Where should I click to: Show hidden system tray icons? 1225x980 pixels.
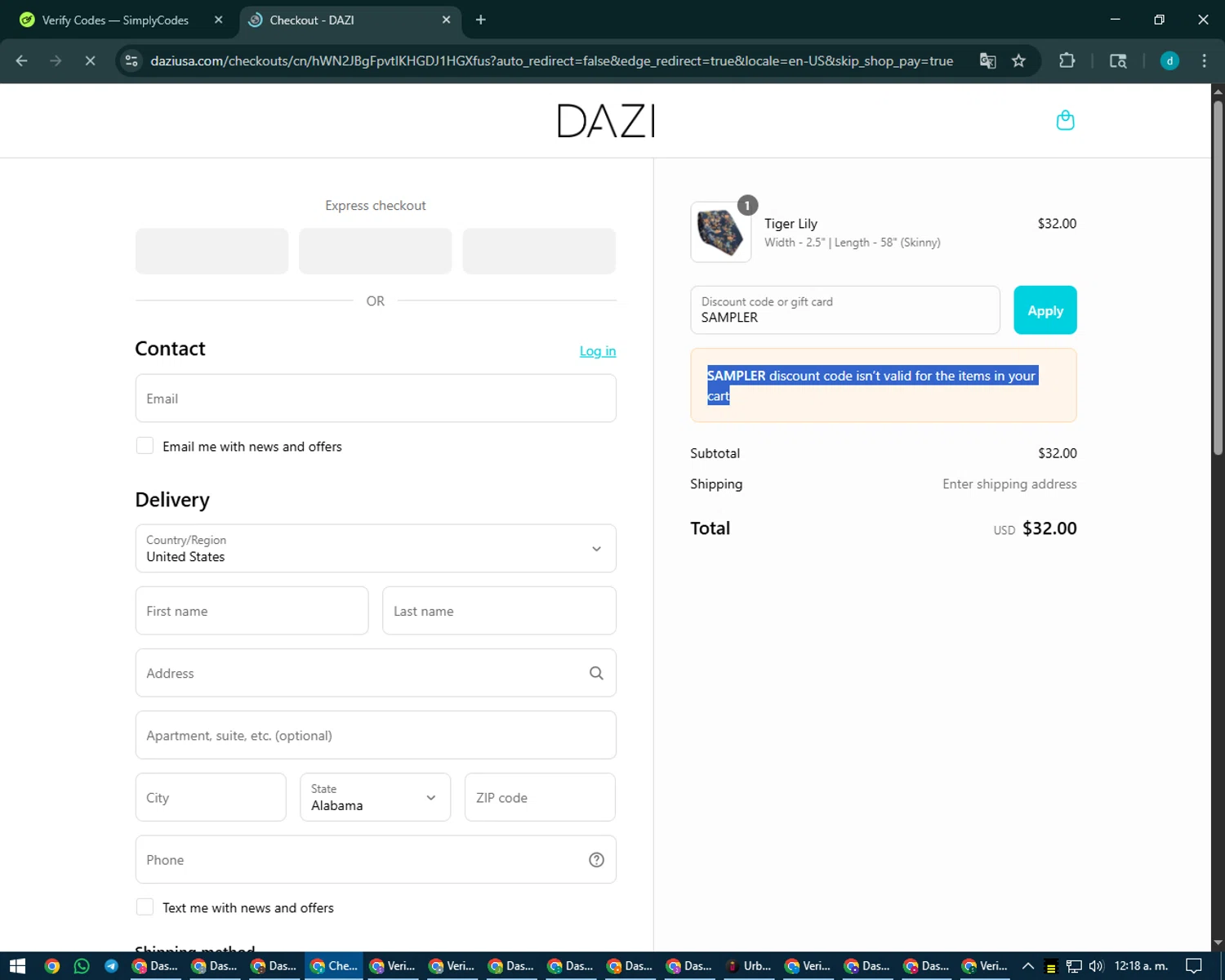coord(1028,966)
